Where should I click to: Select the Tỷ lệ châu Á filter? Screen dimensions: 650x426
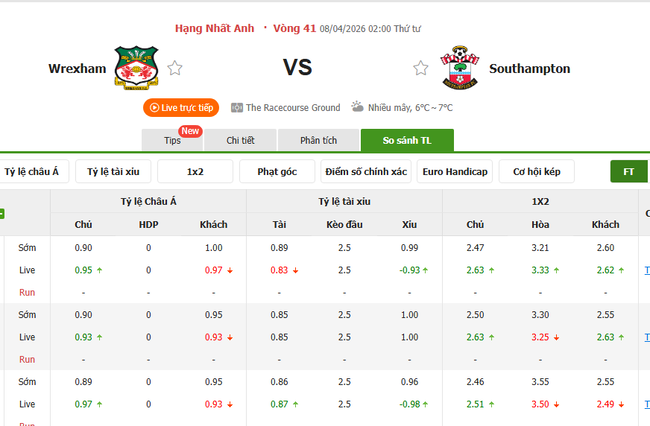click(x=32, y=172)
